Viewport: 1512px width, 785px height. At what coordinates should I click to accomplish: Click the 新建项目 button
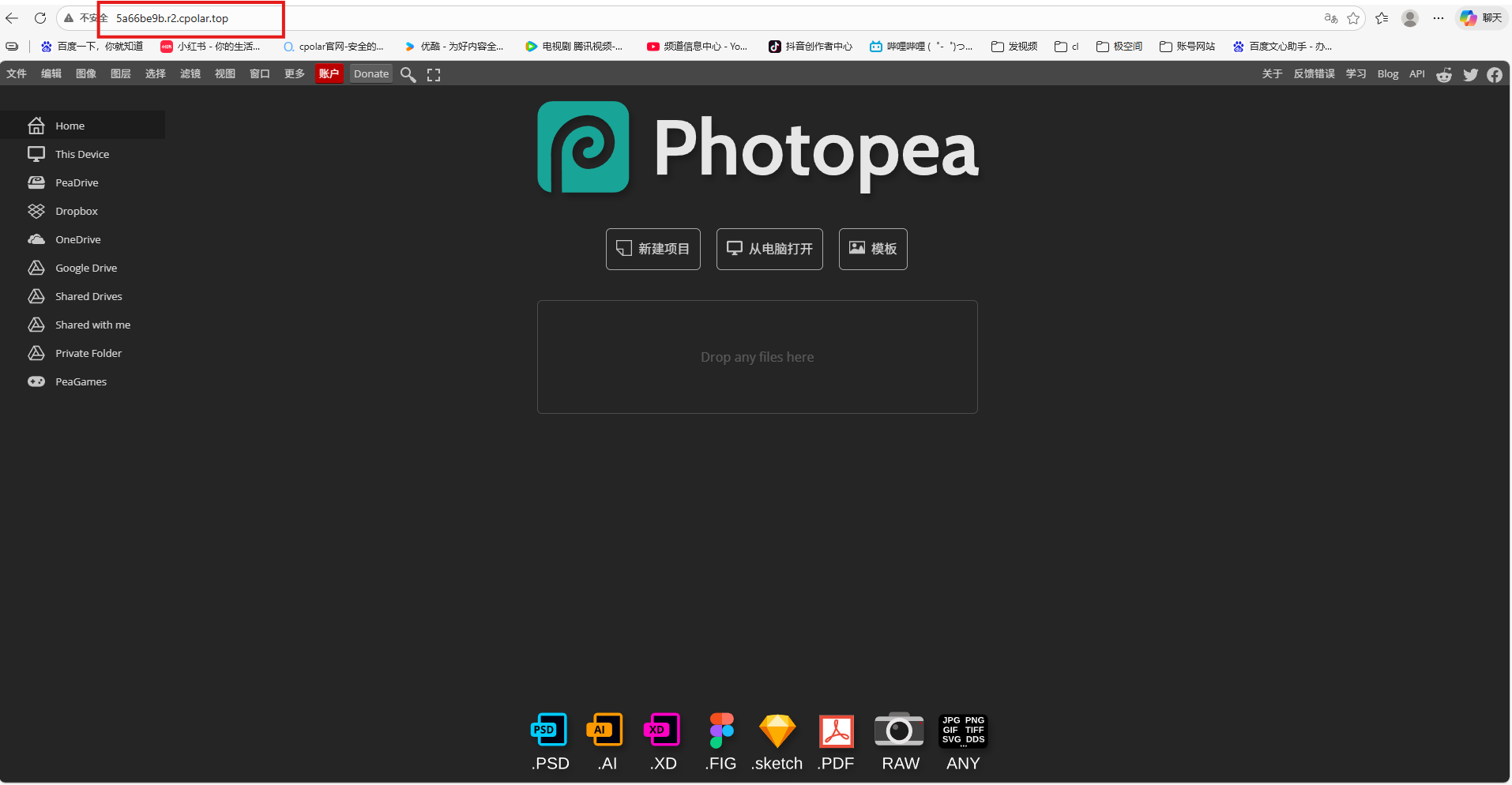pyautogui.click(x=653, y=249)
